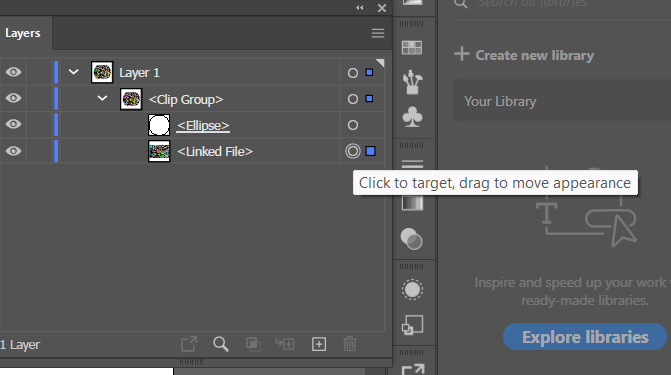This screenshot has height=375, width=671.
Task: Click the Clip Group thumbnail
Action: click(131, 99)
